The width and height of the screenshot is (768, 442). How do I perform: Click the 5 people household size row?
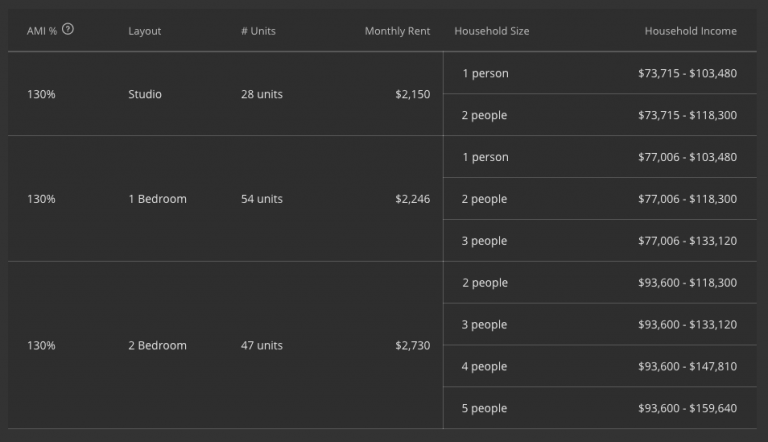(x=484, y=408)
